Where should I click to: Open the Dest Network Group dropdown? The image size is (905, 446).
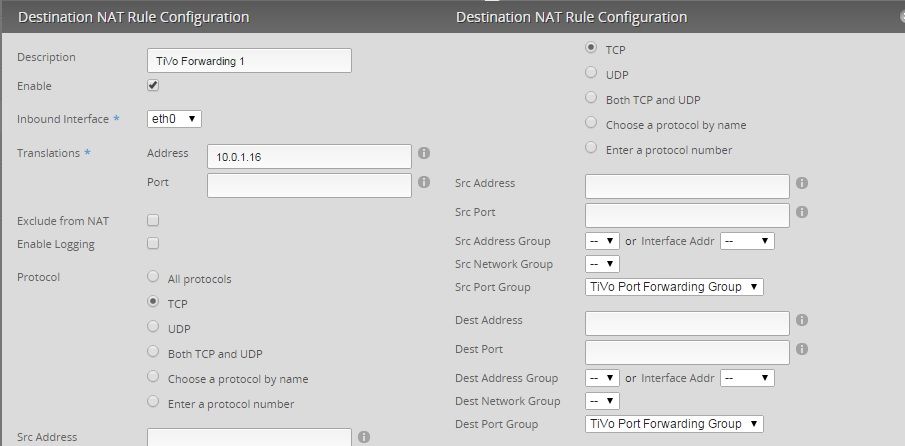602,401
